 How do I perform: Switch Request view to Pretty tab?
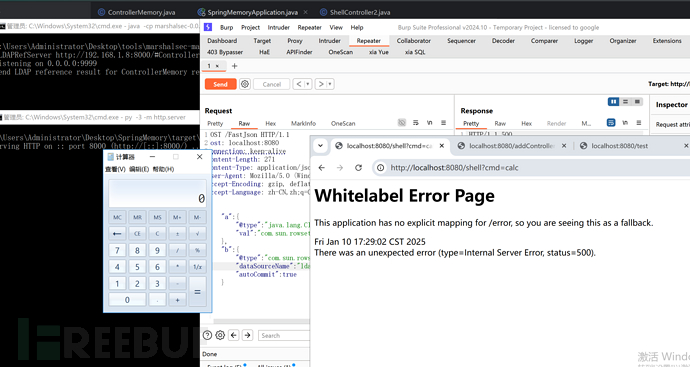pos(215,123)
